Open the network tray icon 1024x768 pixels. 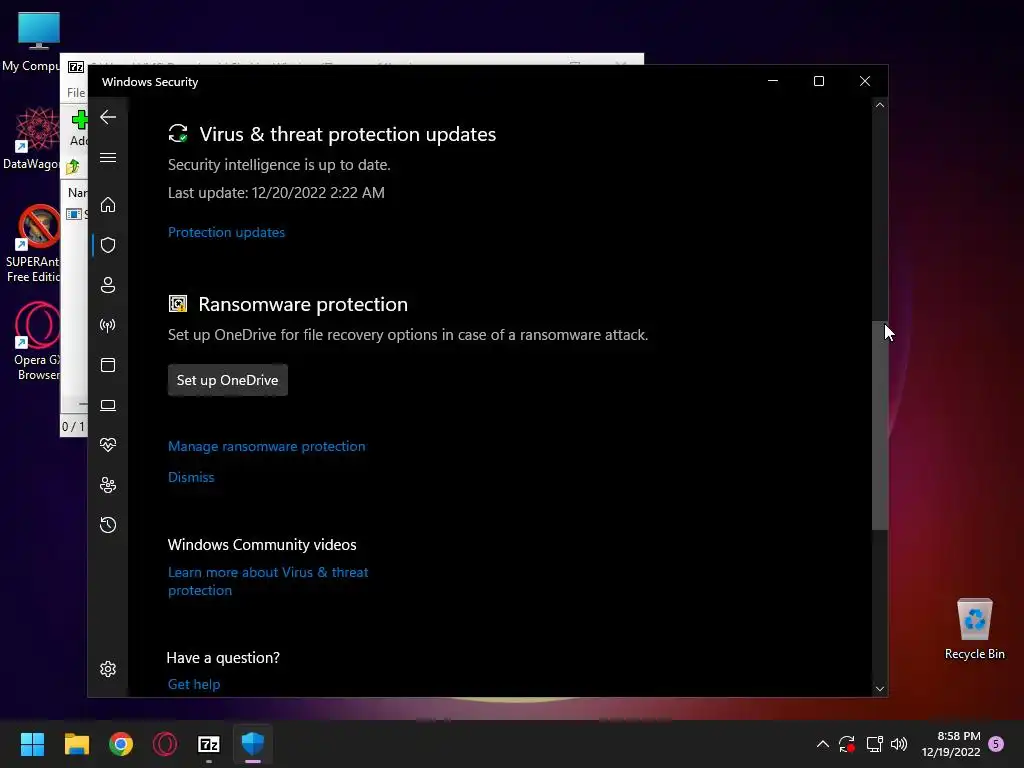874,744
